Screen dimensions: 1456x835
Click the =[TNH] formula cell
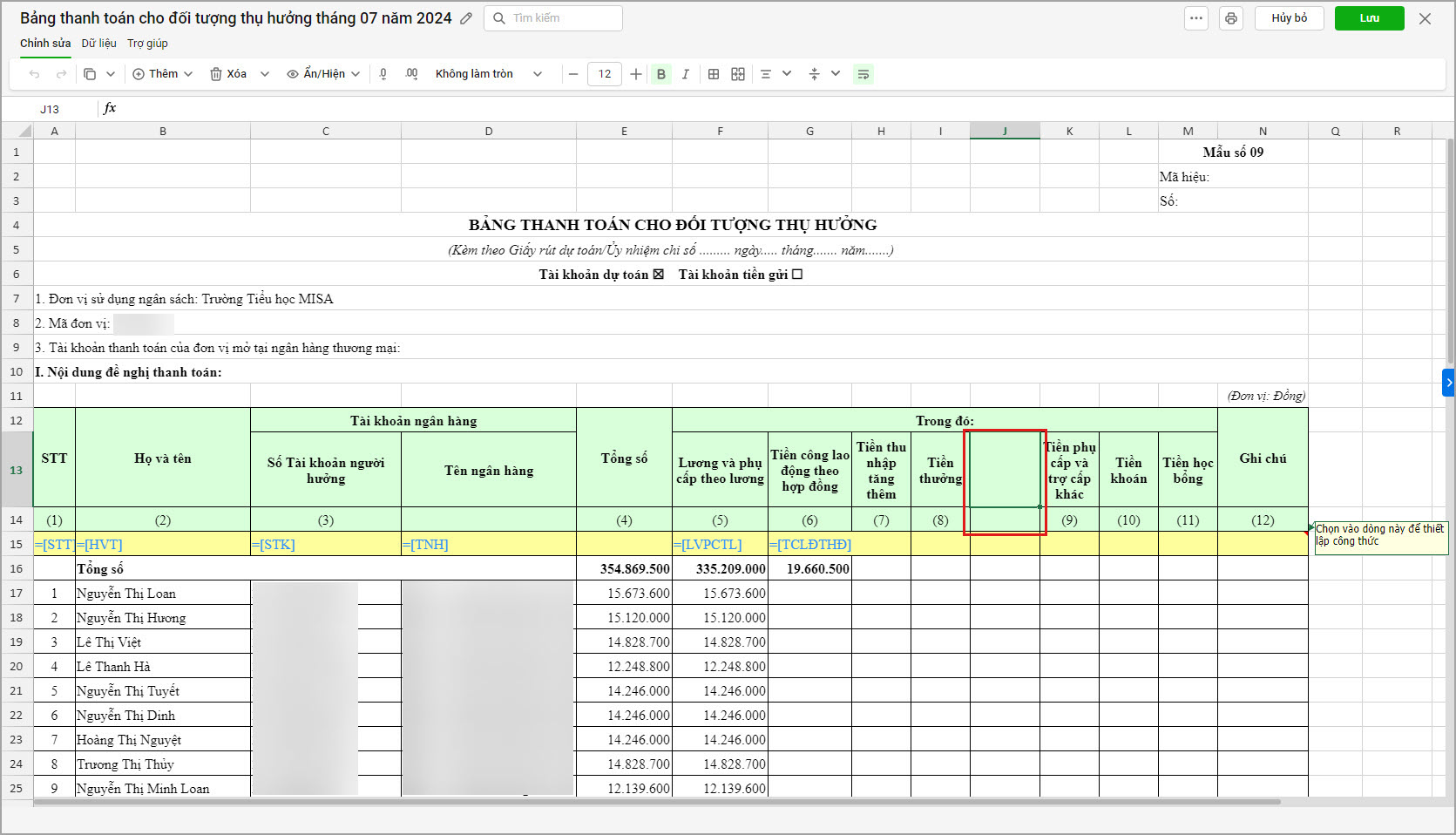[489, 544]
